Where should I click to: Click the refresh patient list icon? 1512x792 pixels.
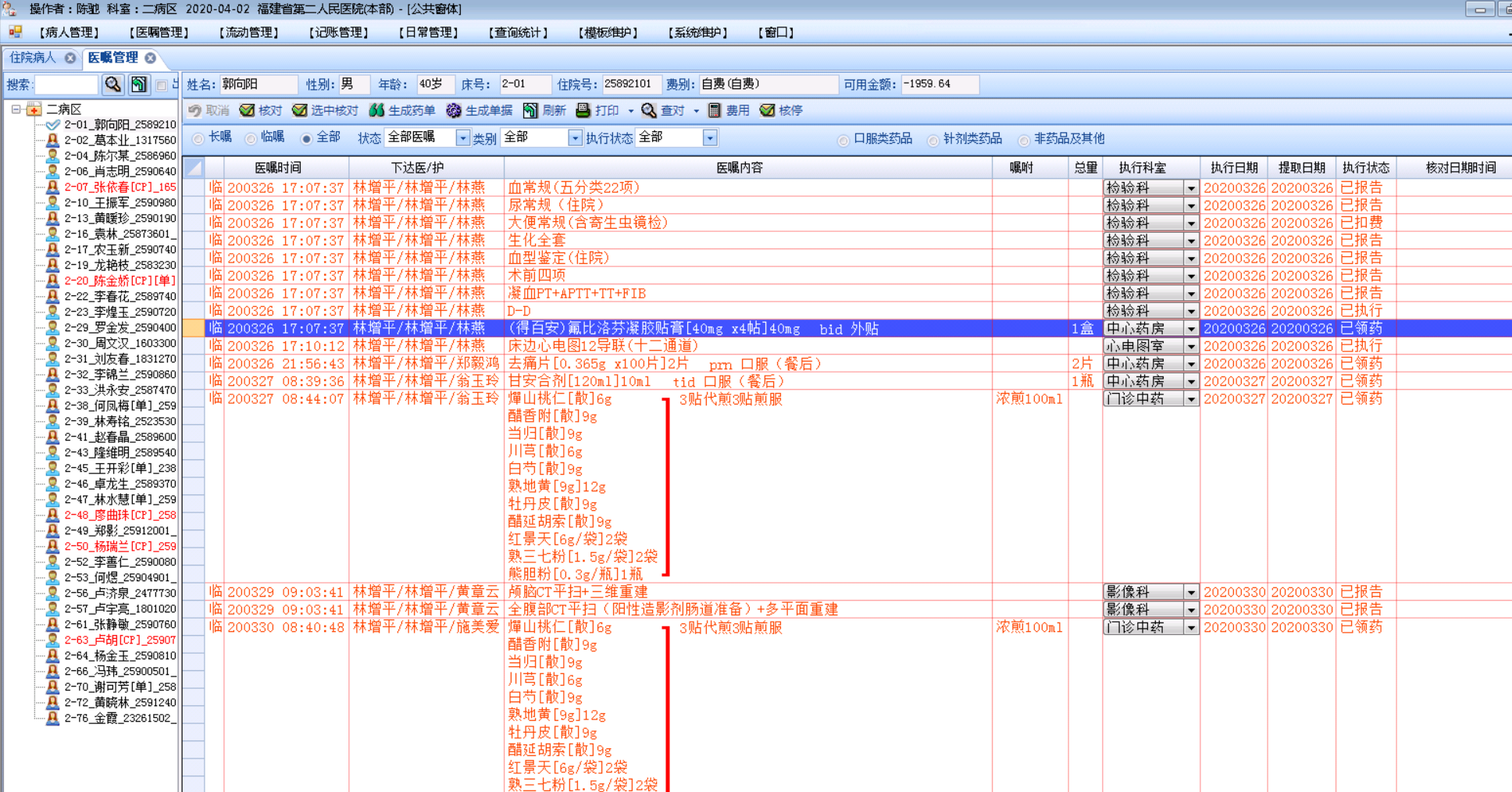point(139,84)
